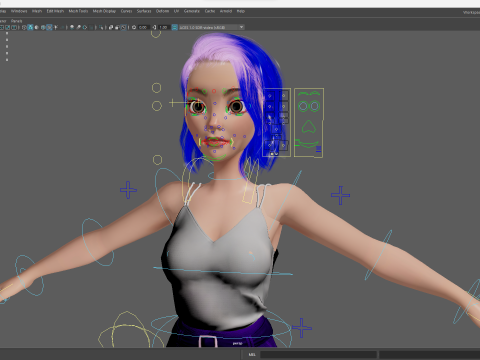This screenshot has height=360, width=480.
Task: Toggle Screen Space Ambient Occlusion icon
Action: 72,27
